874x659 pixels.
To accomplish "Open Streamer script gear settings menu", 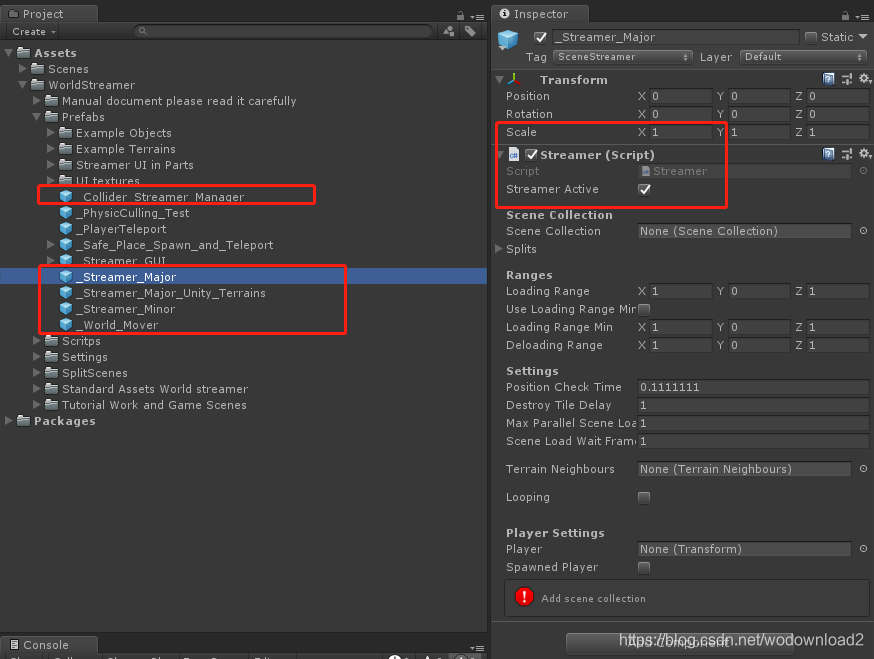I will 865,154.
